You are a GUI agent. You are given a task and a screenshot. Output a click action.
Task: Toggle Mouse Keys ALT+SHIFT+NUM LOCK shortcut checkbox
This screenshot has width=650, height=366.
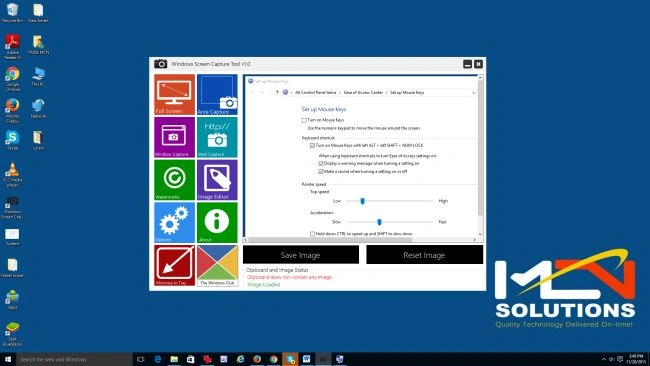point(312,145)
